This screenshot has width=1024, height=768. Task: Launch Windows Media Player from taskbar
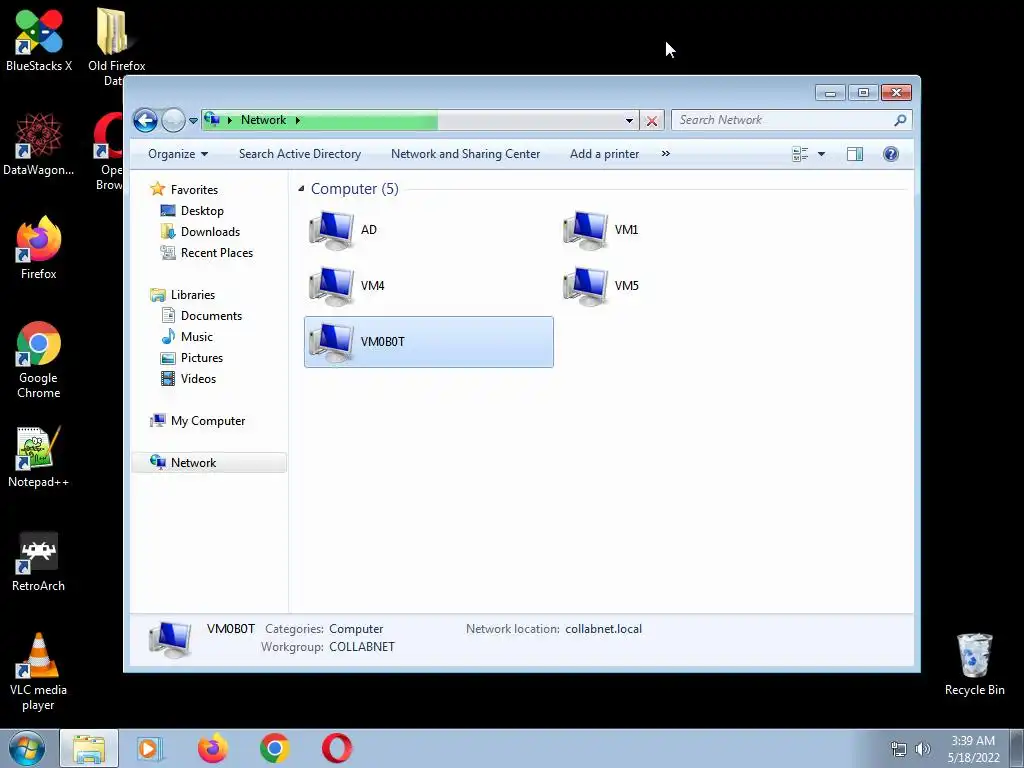[x=150, y=749]
